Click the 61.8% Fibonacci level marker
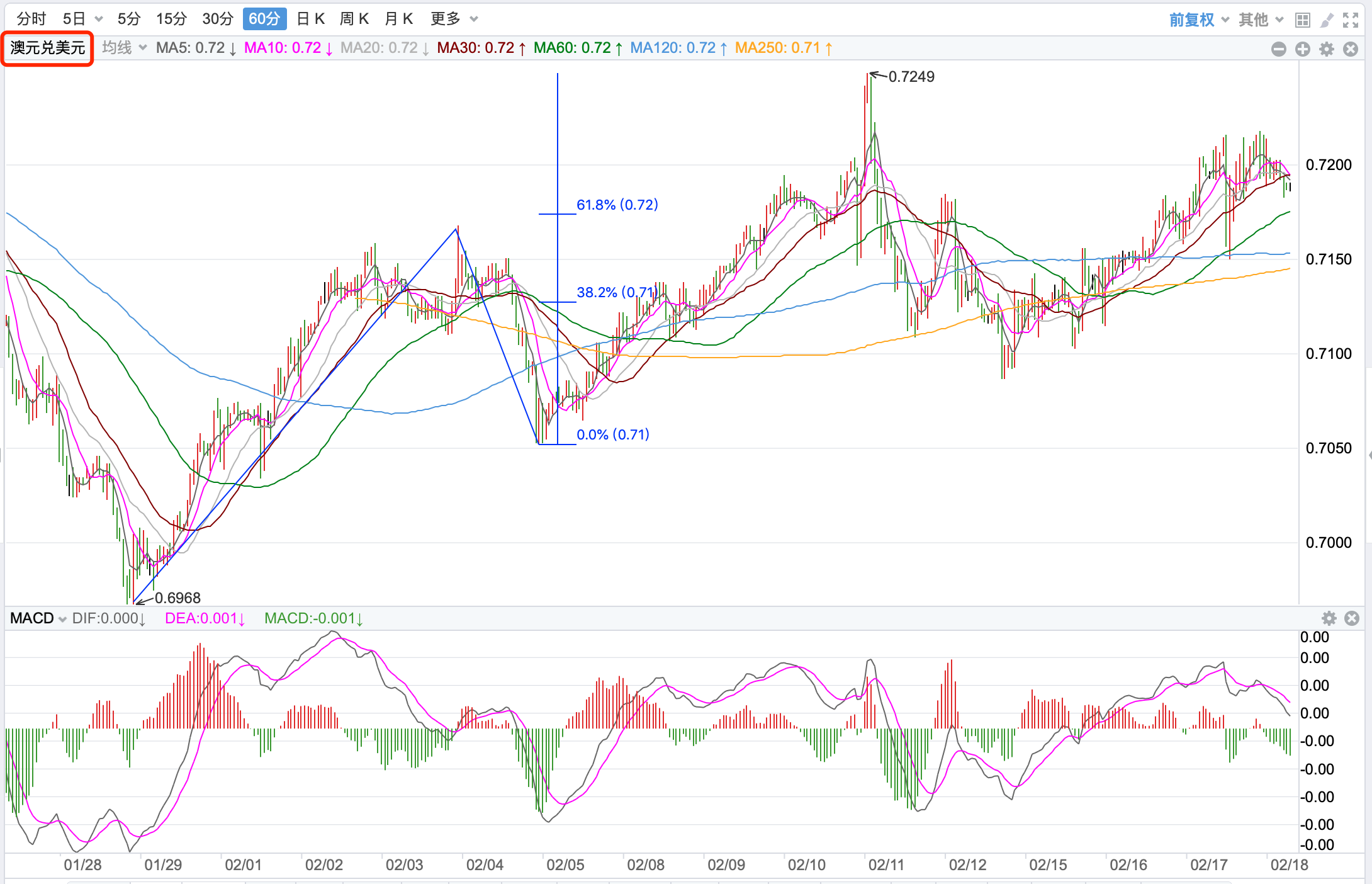1372x884 pixels. (617, 205)
